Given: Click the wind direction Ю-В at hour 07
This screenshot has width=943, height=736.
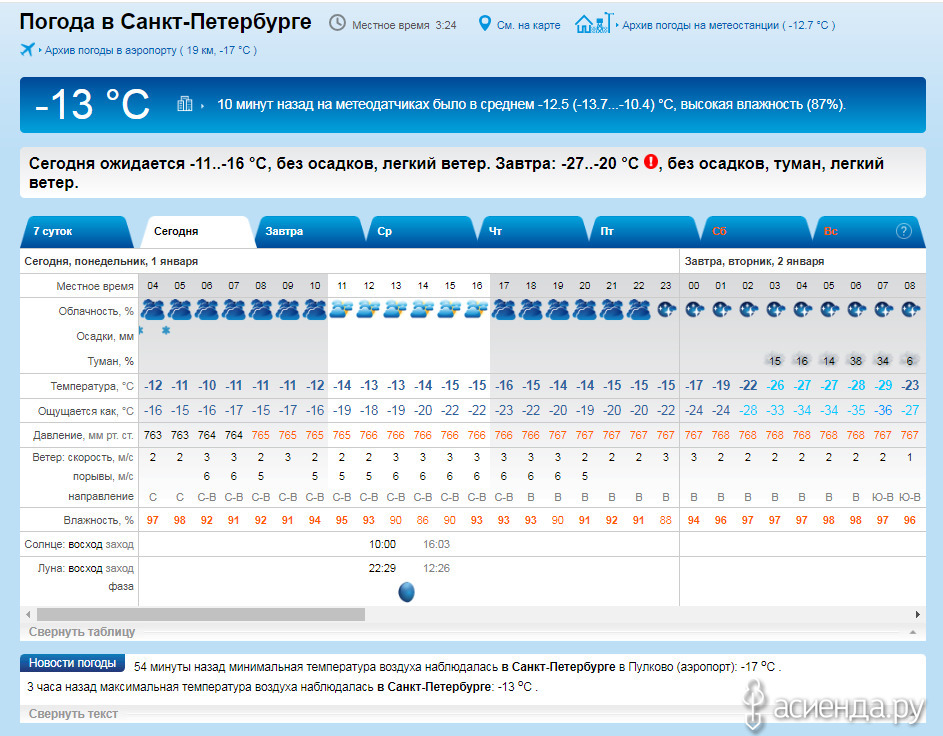Looking at the screenshot, I should [882, 497].
